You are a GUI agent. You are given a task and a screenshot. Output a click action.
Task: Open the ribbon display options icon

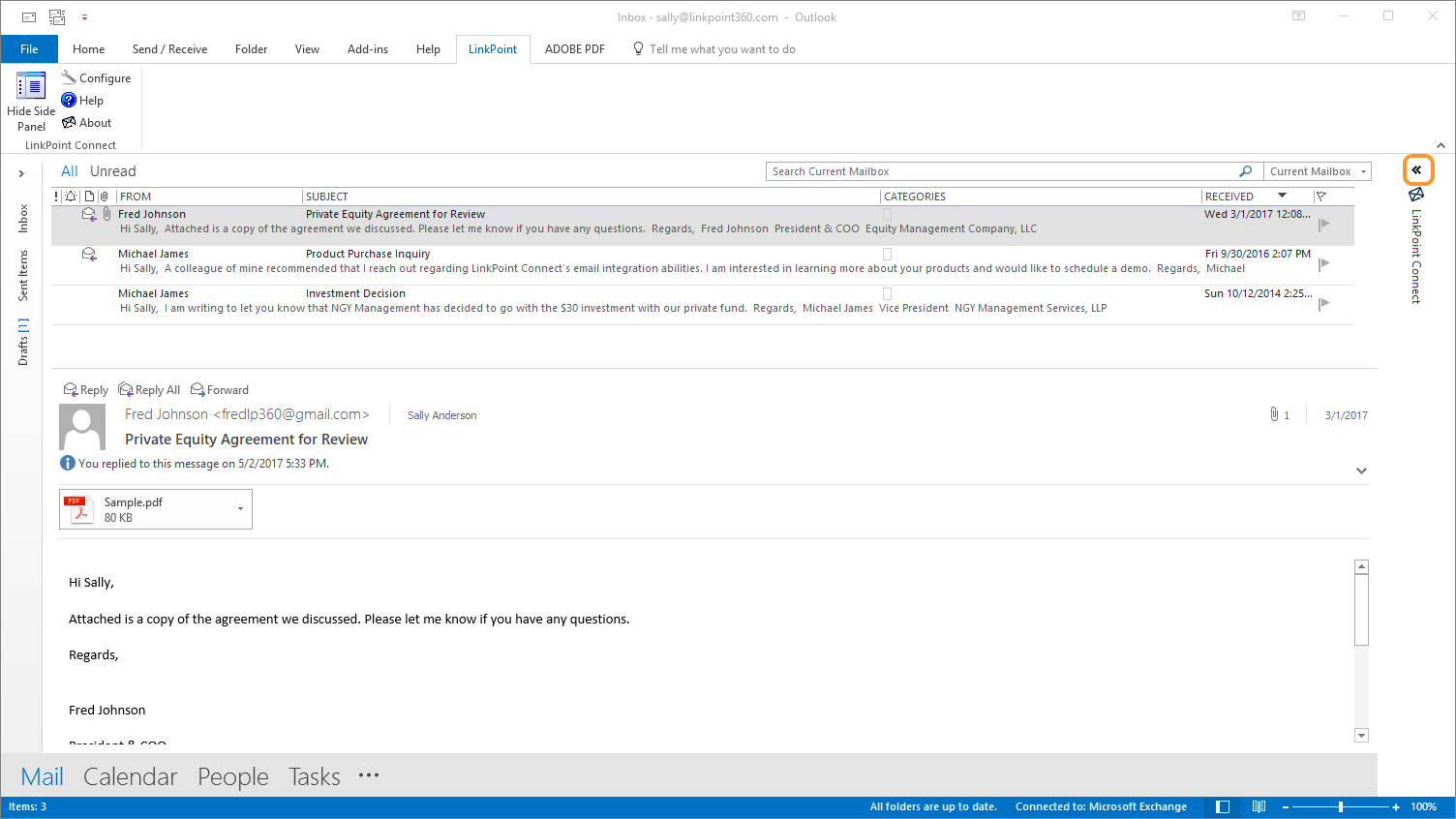pos(1299,15)
